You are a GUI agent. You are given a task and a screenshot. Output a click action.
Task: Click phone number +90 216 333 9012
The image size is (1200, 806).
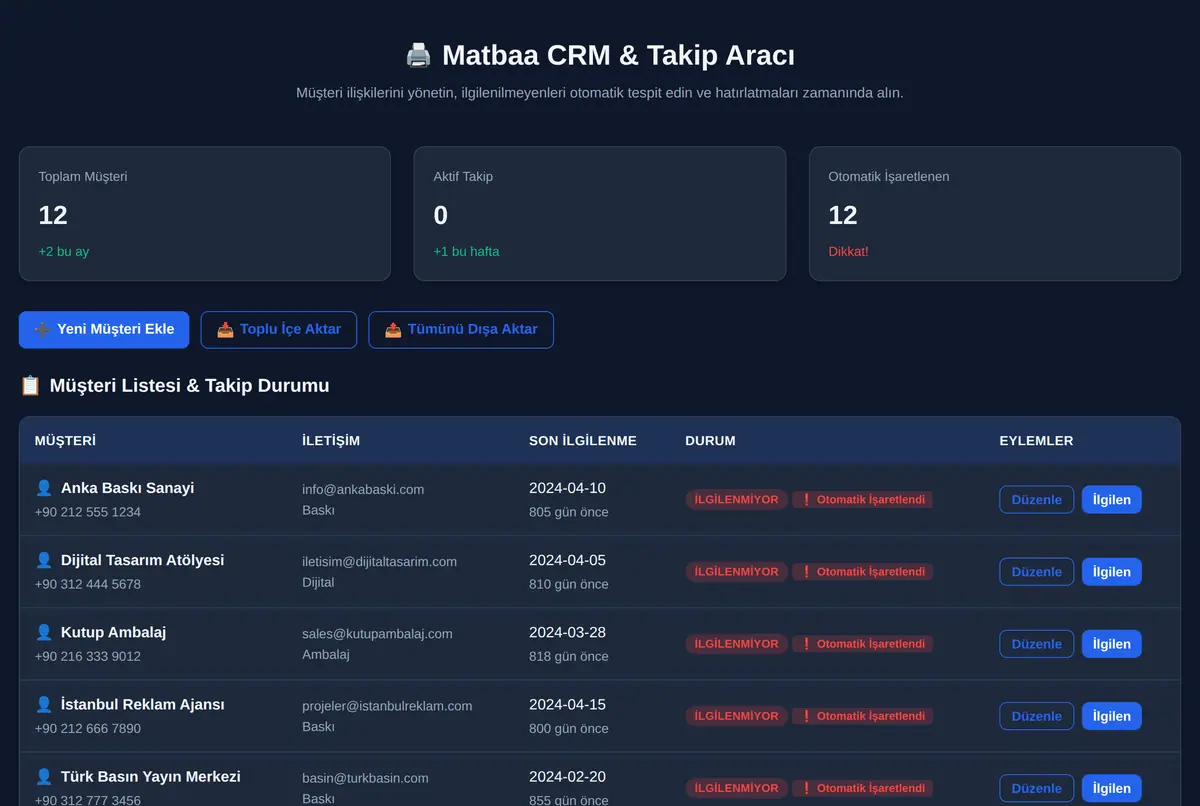coord(88,656)
